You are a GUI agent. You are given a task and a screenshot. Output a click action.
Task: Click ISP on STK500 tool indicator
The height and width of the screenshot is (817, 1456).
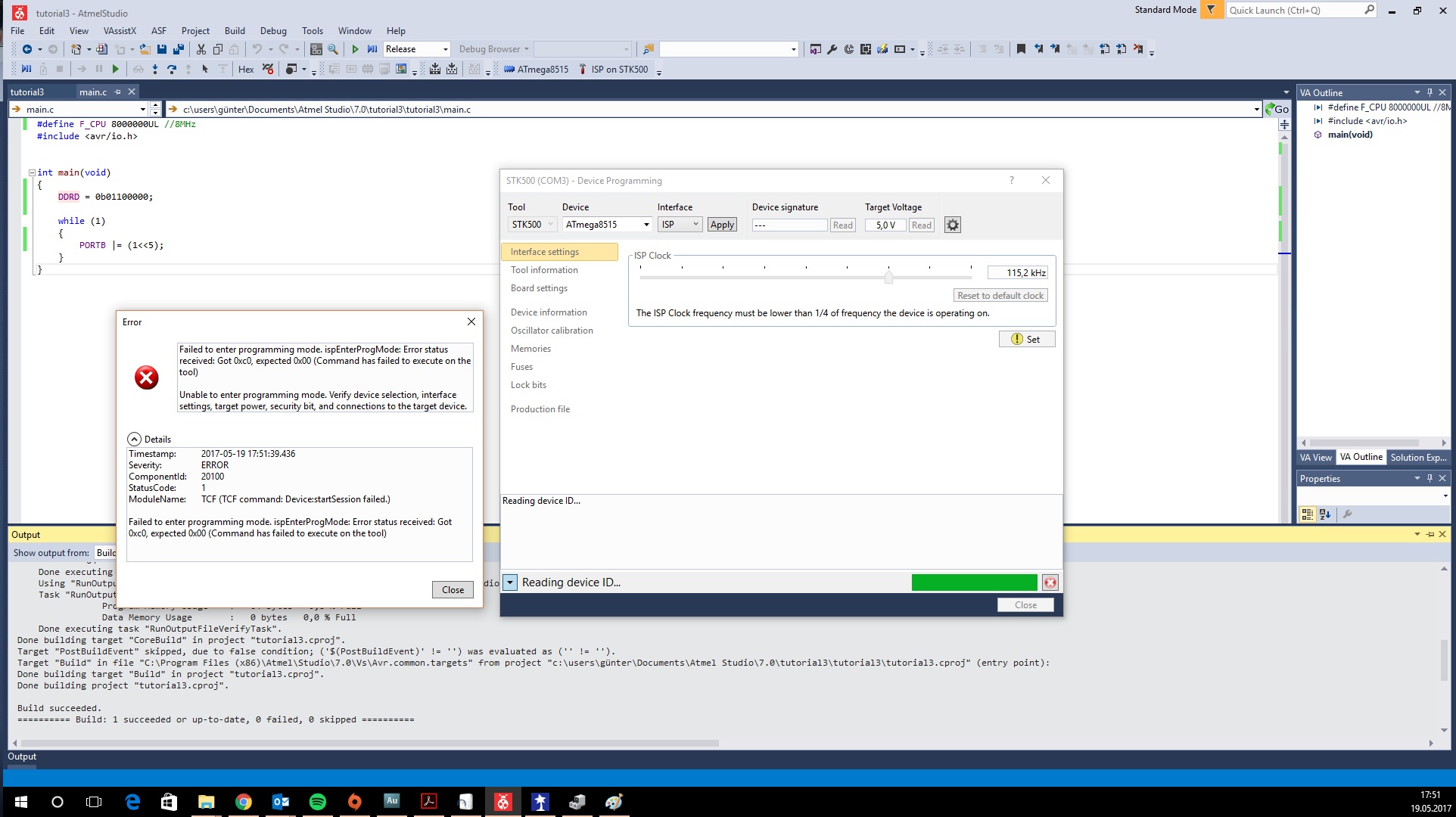[613, 69]
